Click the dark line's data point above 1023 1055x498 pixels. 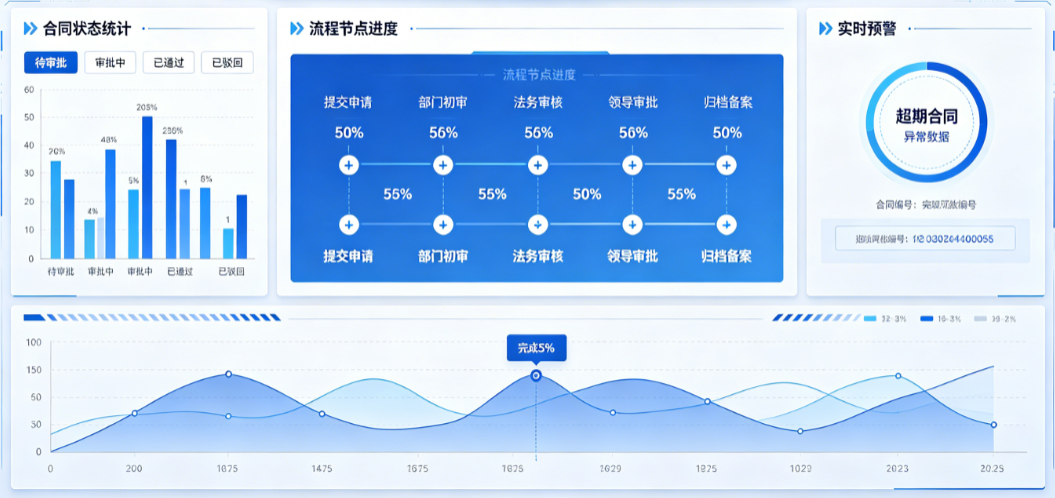[x=800, y=431]
